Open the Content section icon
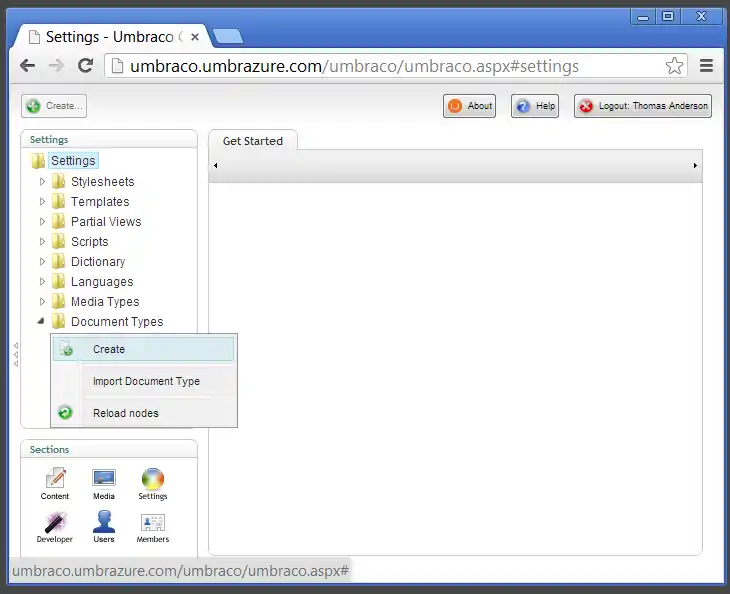 (x=55, y=478)
